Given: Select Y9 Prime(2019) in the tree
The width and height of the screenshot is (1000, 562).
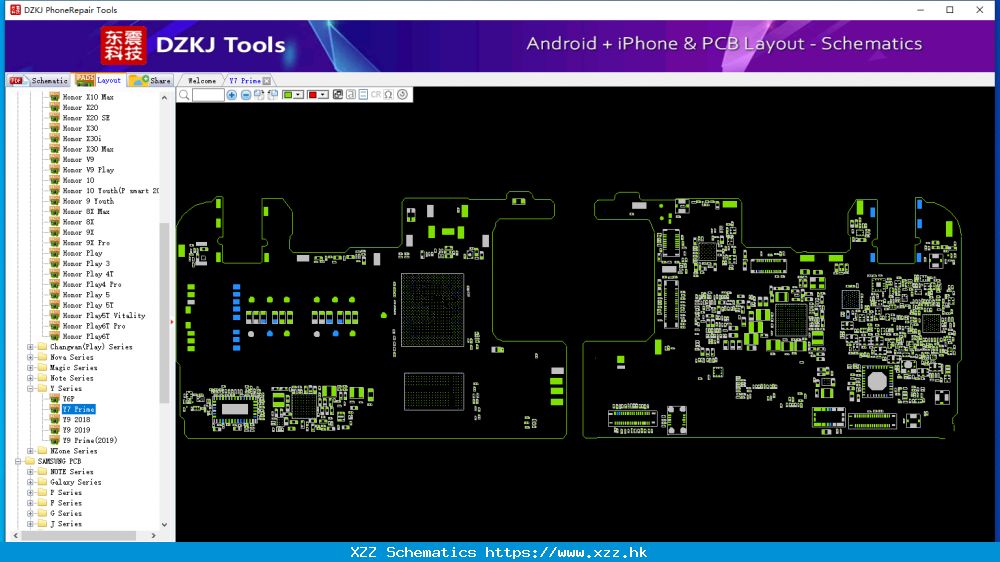Looking at the screenshot, I should point(90,440).
